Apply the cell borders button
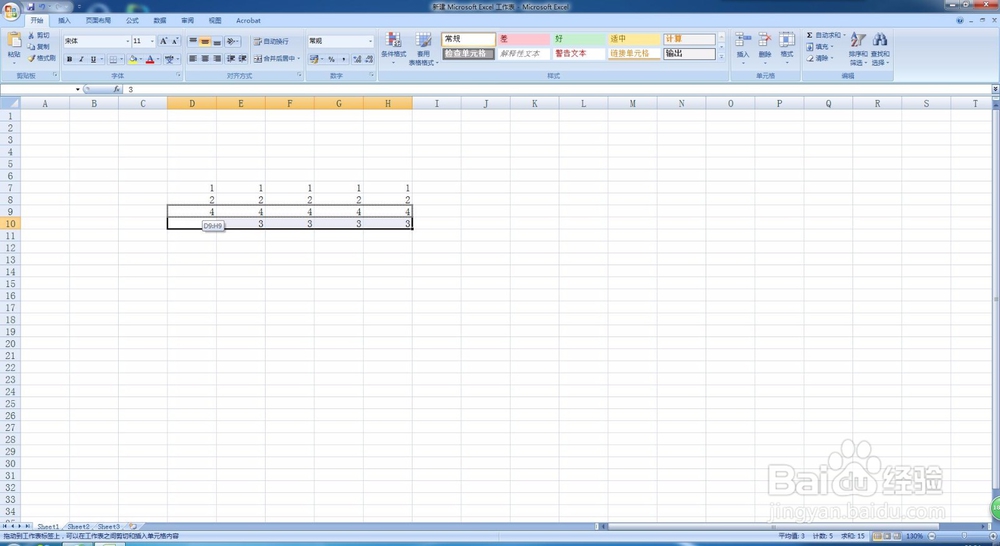Image resolution: width=1000 pixels, height=546 pixels. (113, 59)
